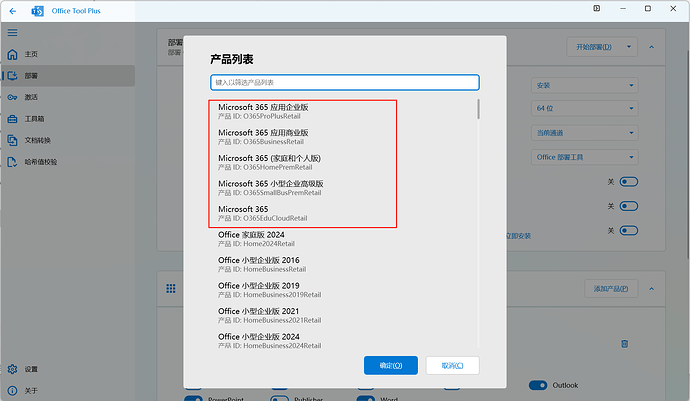Collapse the deploy section chevron
Image resolution: width=690 pixels, height=401 pixels.
tap(652, 47)
